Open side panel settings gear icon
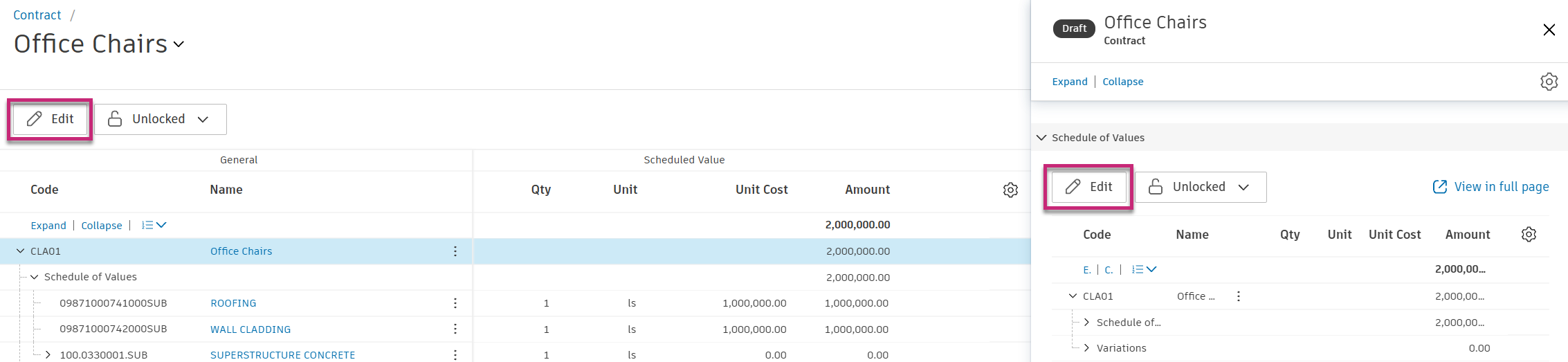Image resolution: width=1568 pixels, height=362 pixels. pyautogui.click(x=1549, y=82)
